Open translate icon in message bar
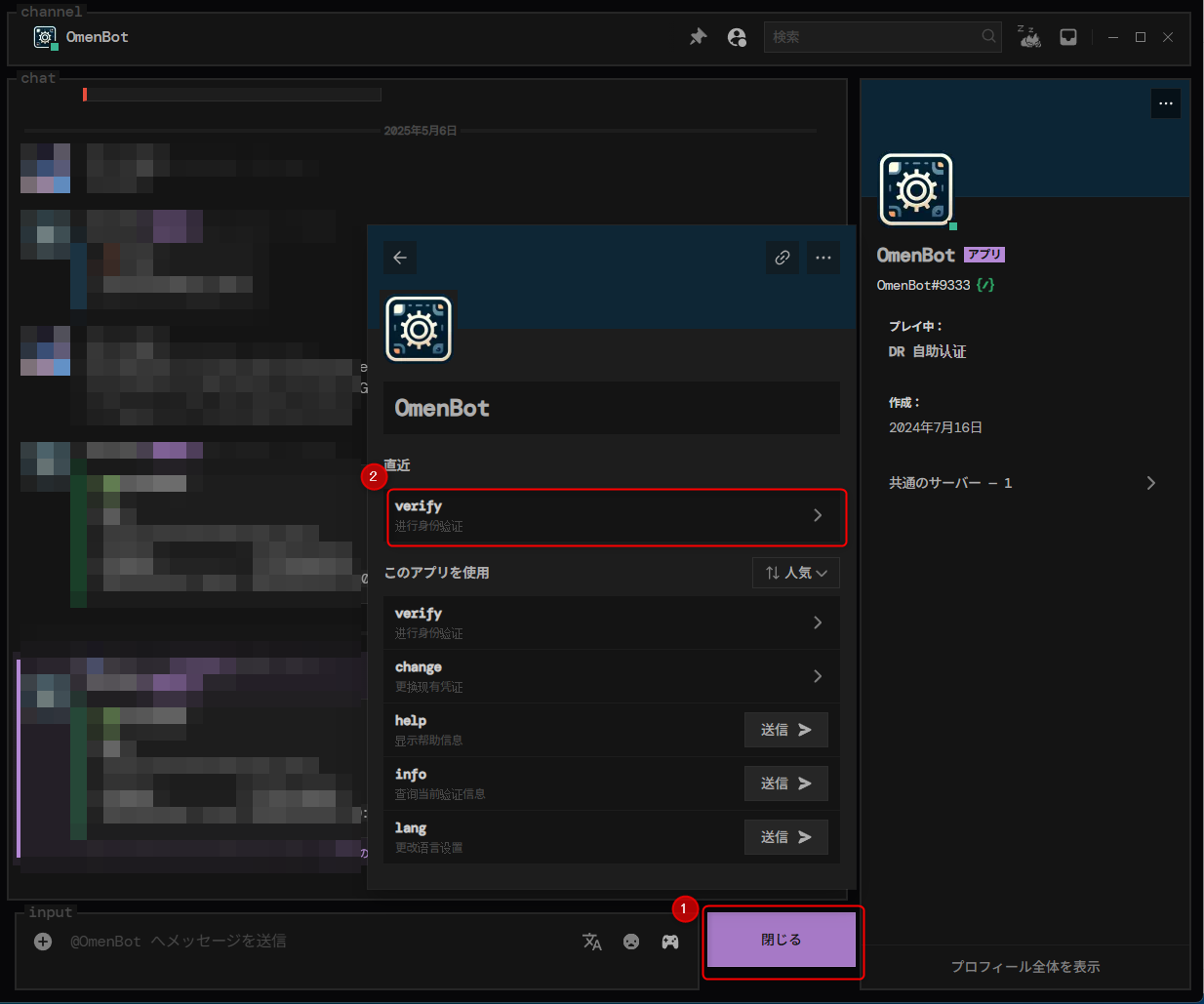The image size is (1204, 1004). [592, 942]
